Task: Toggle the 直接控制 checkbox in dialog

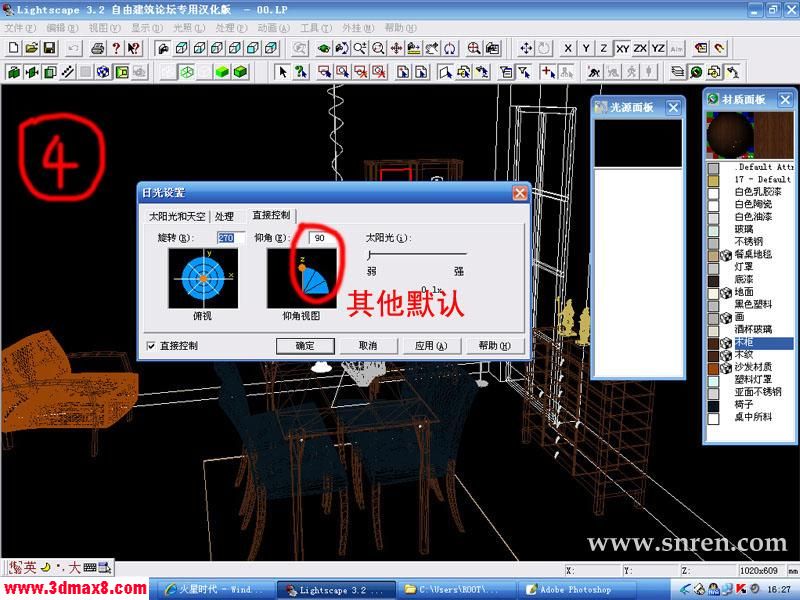Action: (x=151, y=346)
